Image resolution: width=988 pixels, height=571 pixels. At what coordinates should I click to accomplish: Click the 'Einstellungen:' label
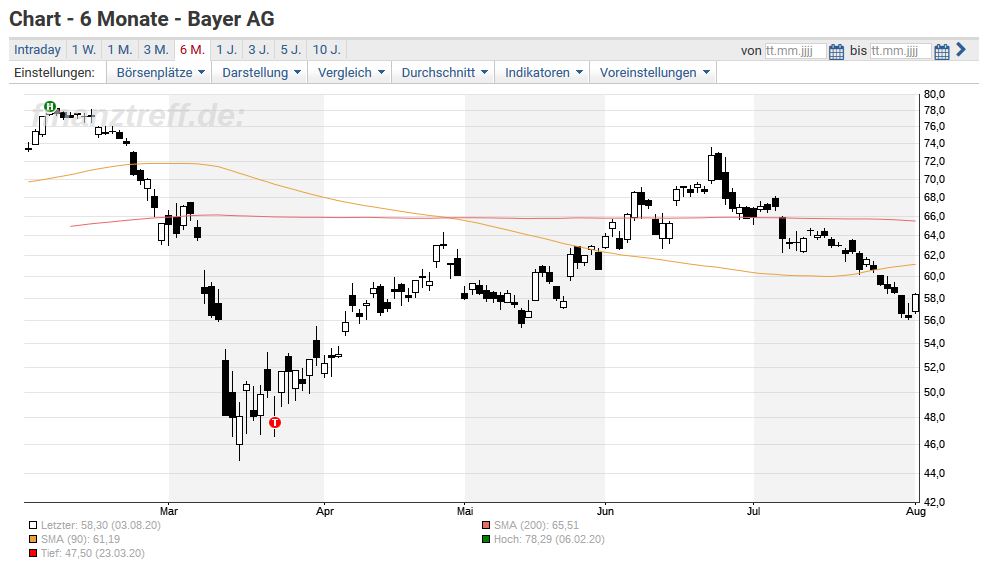54,72
